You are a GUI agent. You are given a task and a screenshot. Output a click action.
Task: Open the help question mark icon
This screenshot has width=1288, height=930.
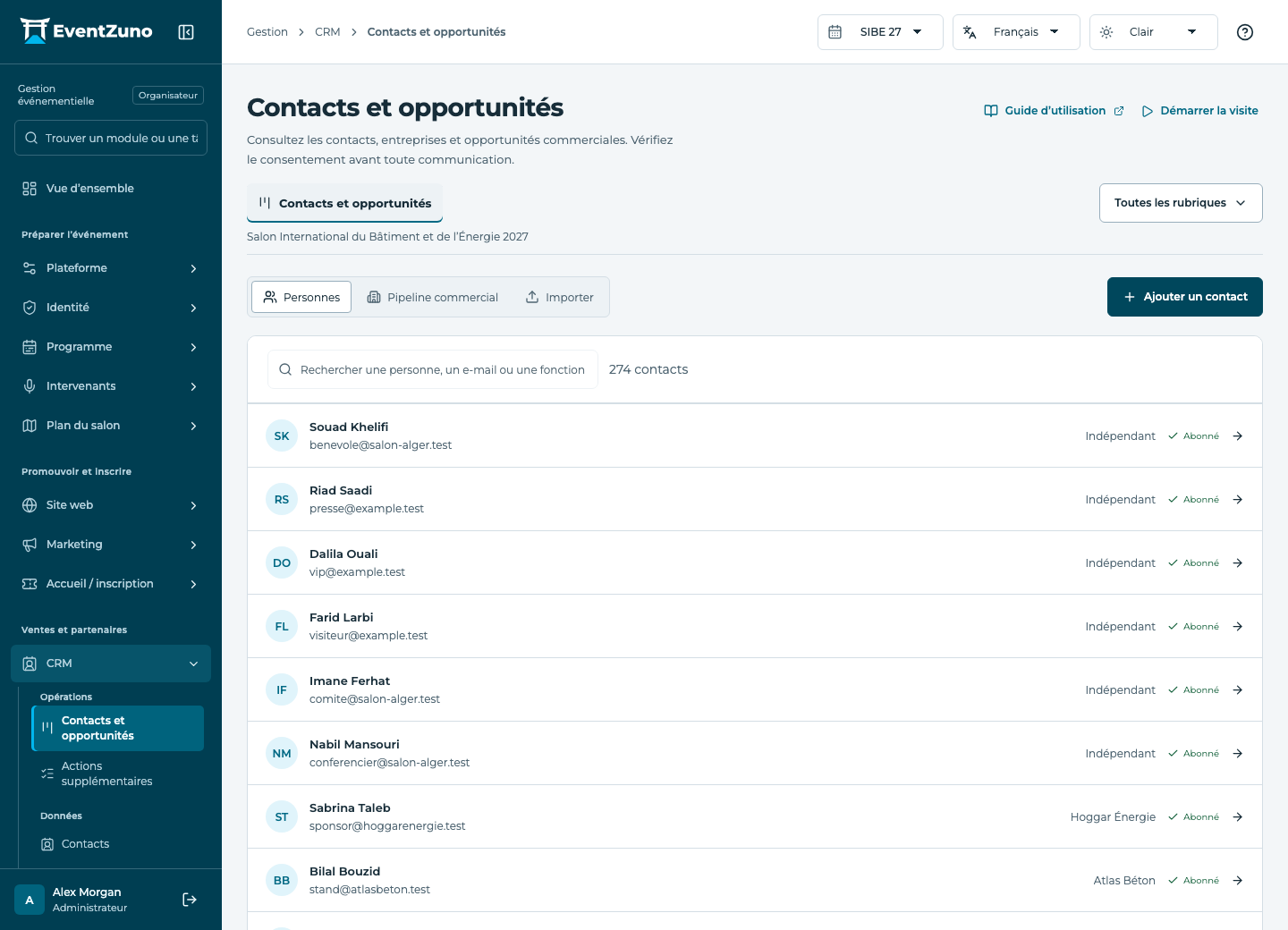coord(1245,32)
